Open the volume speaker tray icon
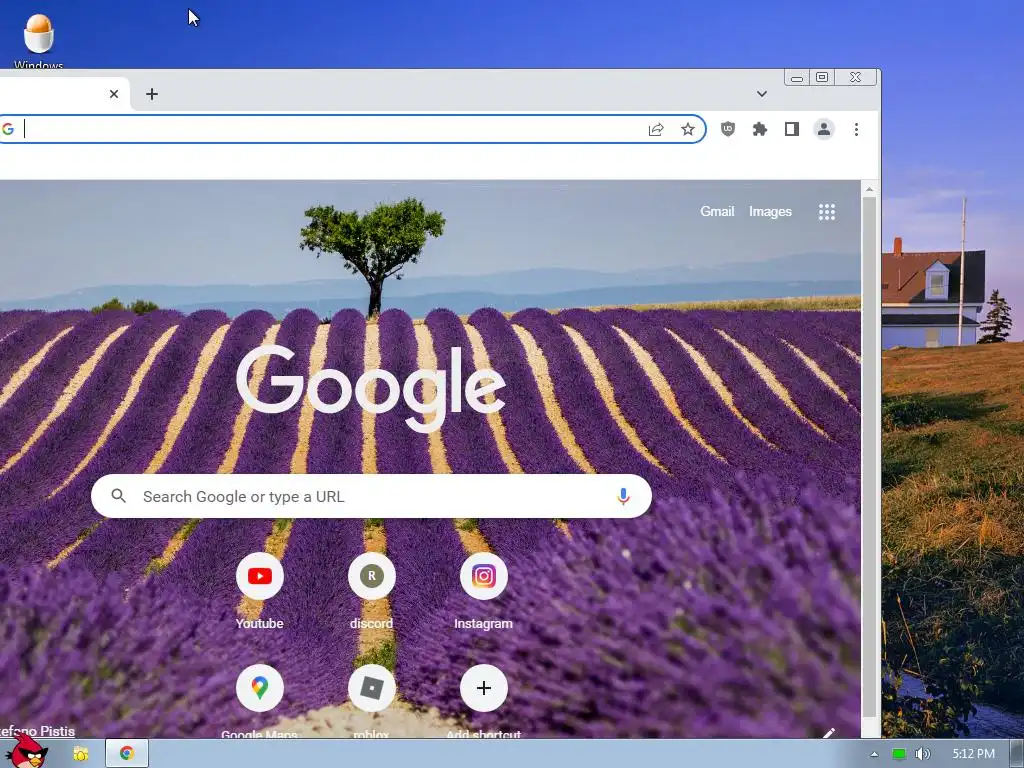 tap(922, 754)
